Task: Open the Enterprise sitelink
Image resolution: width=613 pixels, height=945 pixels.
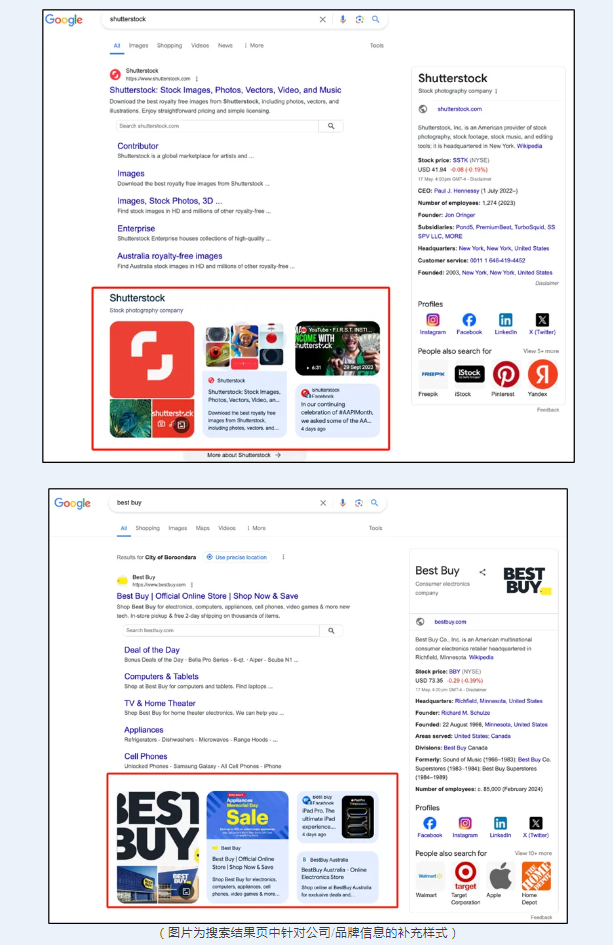Action: coord(136,228)
